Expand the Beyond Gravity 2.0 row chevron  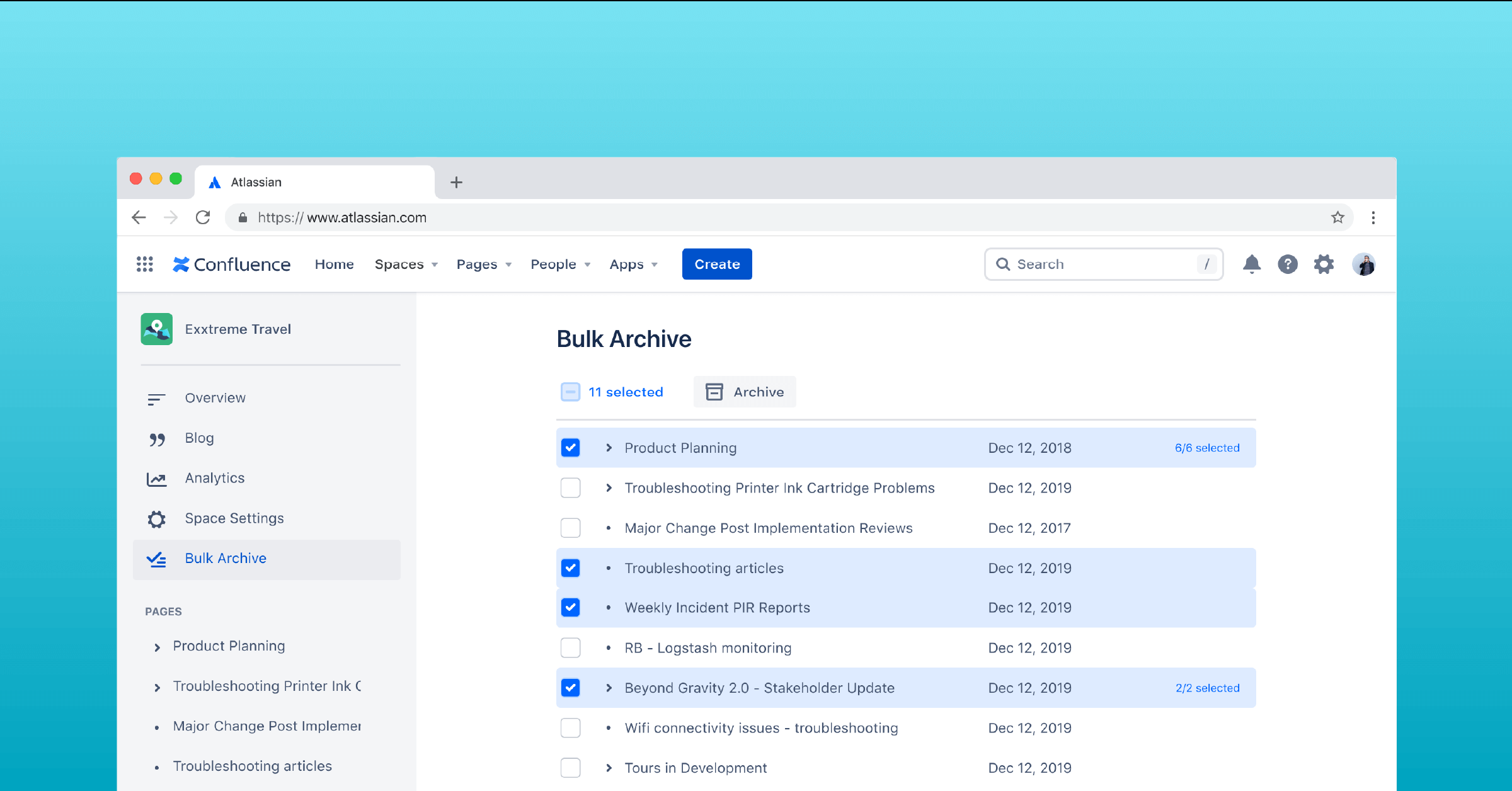[609, 688]
